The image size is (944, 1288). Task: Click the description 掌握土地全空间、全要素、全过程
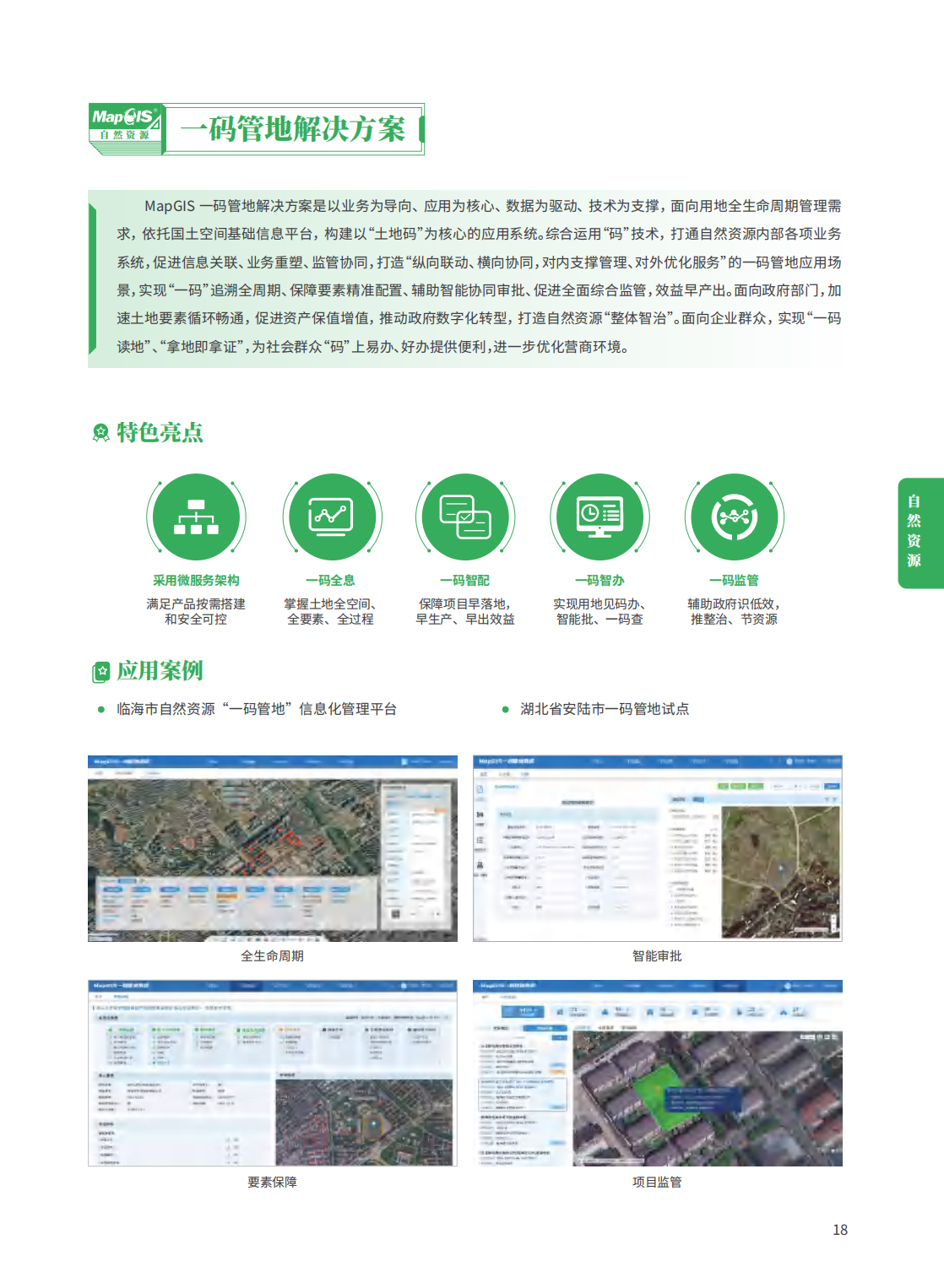click(331, 612)
